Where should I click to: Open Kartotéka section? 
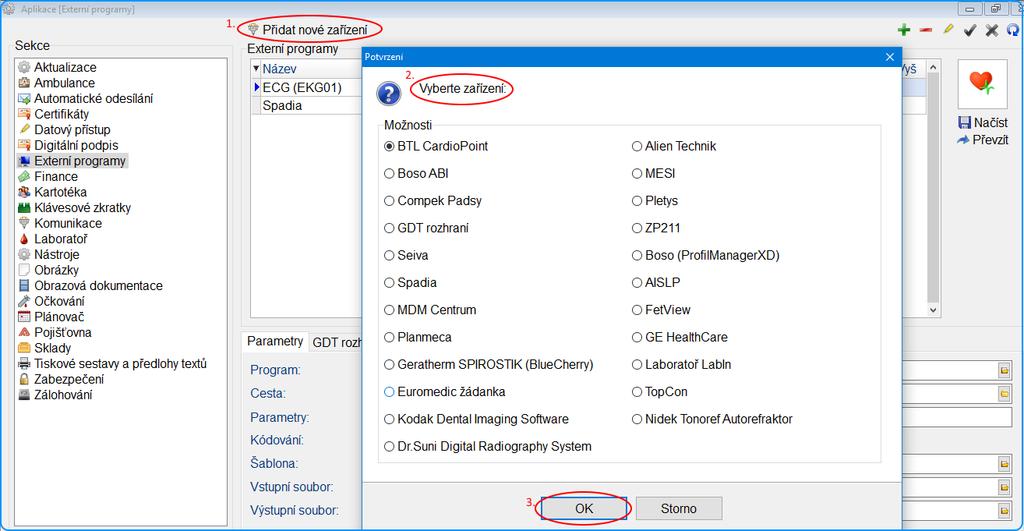(x=52, y=192)
